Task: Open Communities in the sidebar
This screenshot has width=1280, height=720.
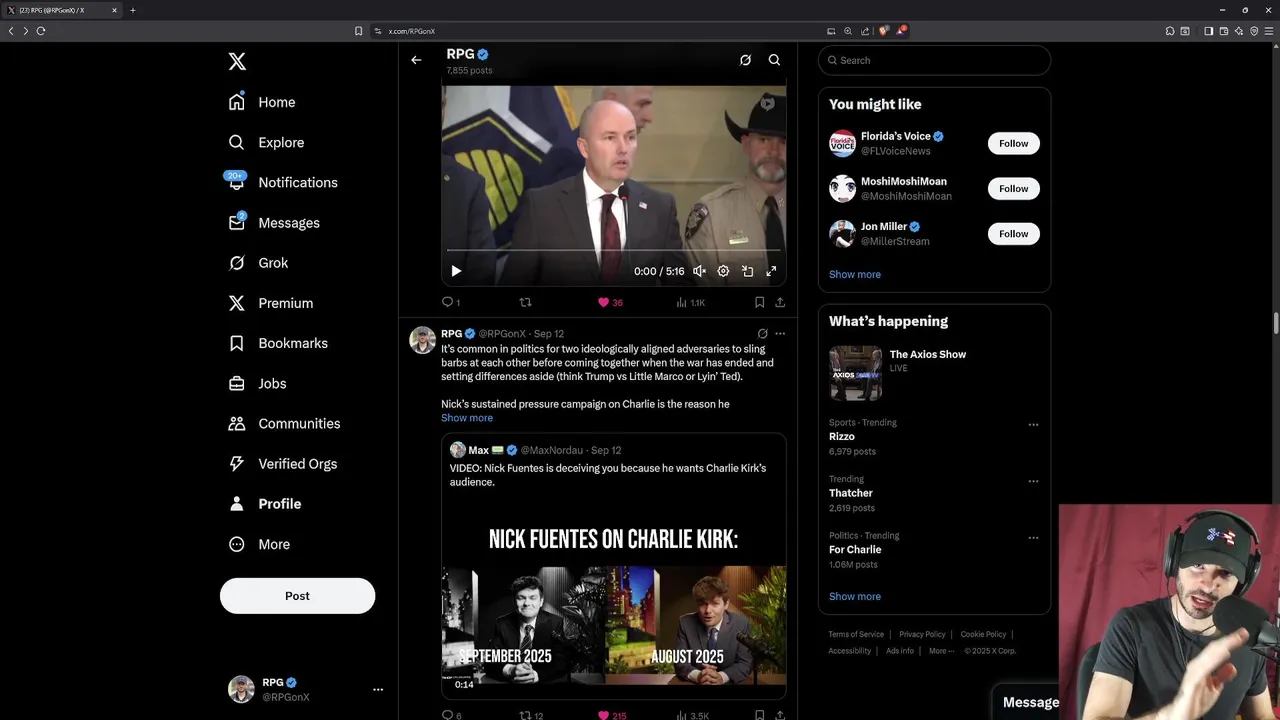Action: tap(284, 423)
